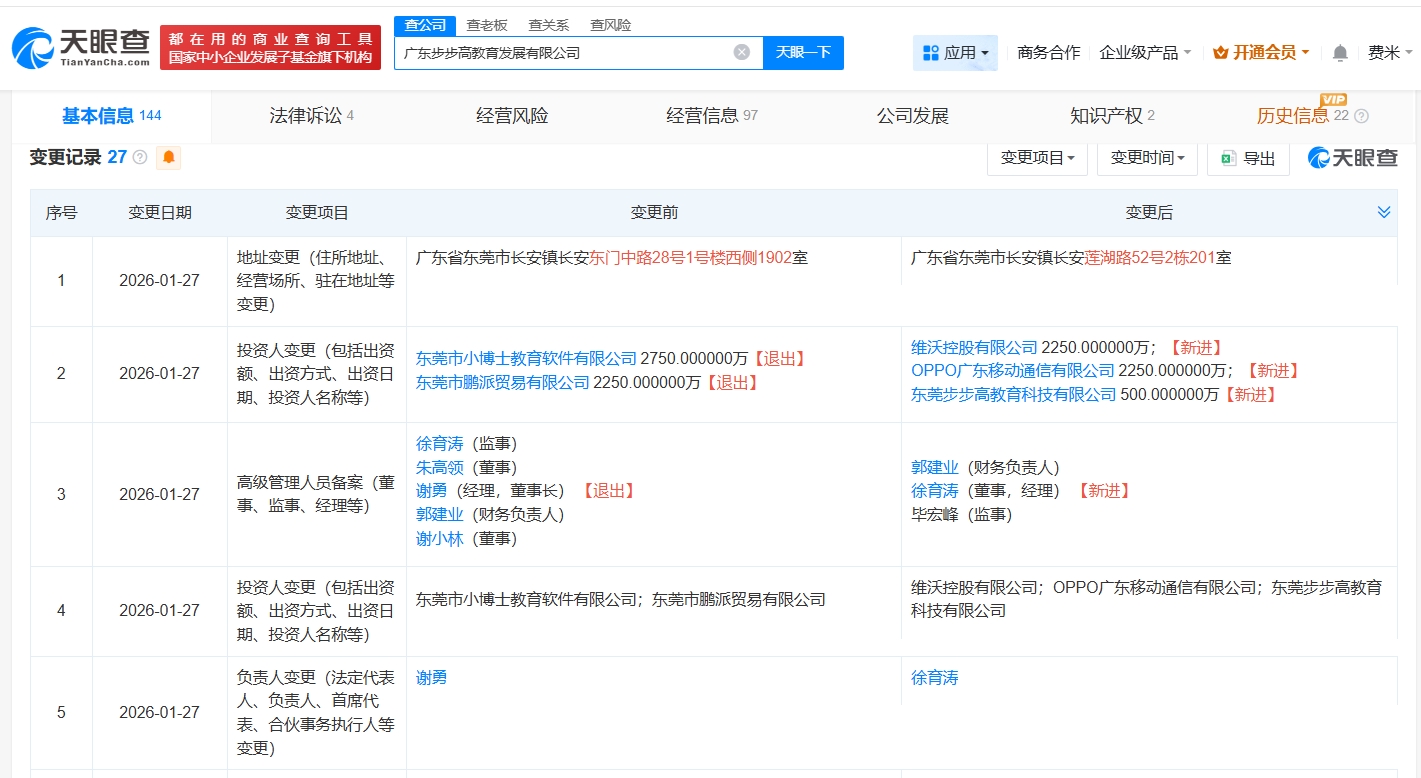Open 徐育涛 (监事) link in 变更前 column
Screen dimensions: 1421x778
point(439,443)
